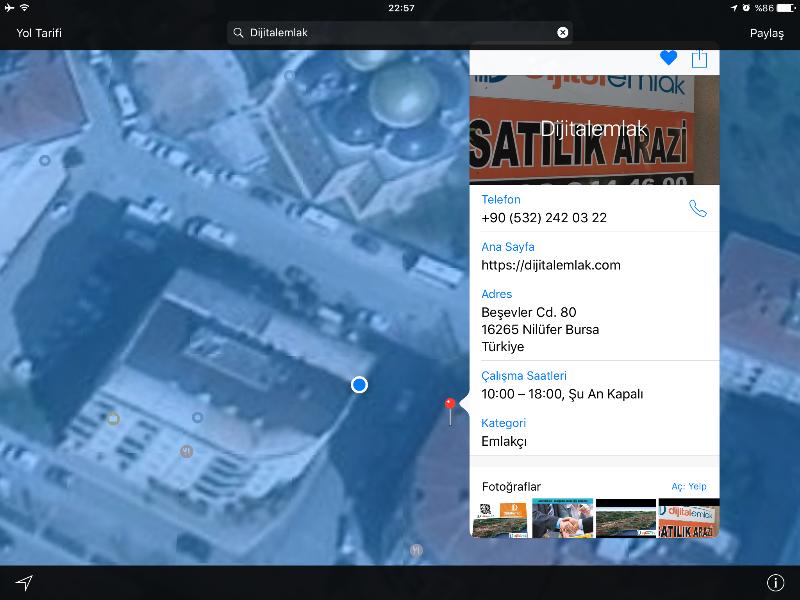Tap the phone number +90 (532) 242 03 22

(x=544, y=217)
